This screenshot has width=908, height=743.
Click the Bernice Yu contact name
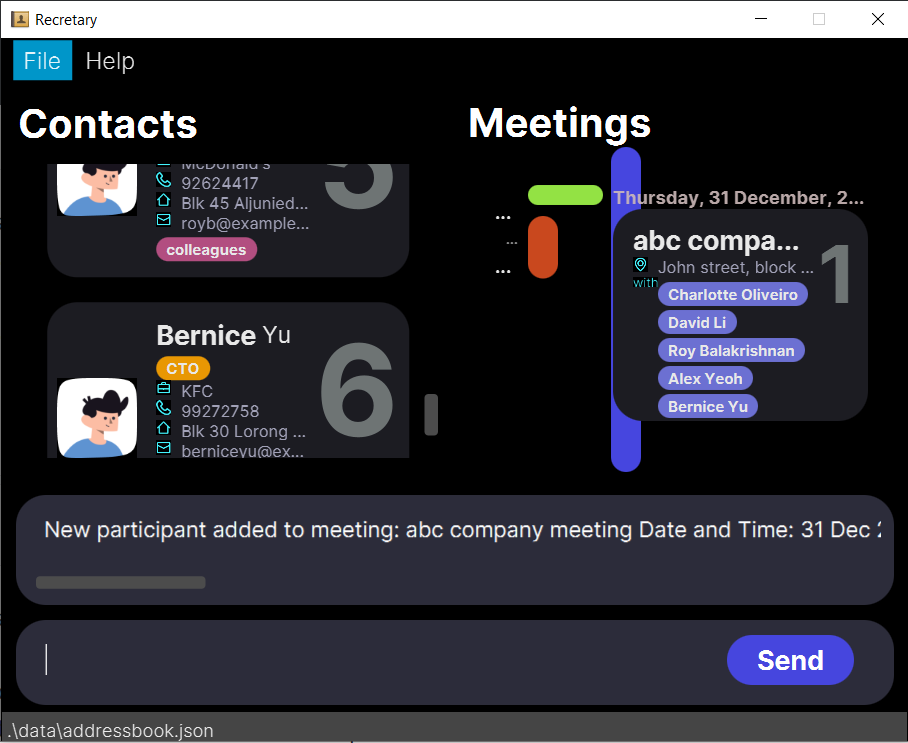tap(224, 335)
